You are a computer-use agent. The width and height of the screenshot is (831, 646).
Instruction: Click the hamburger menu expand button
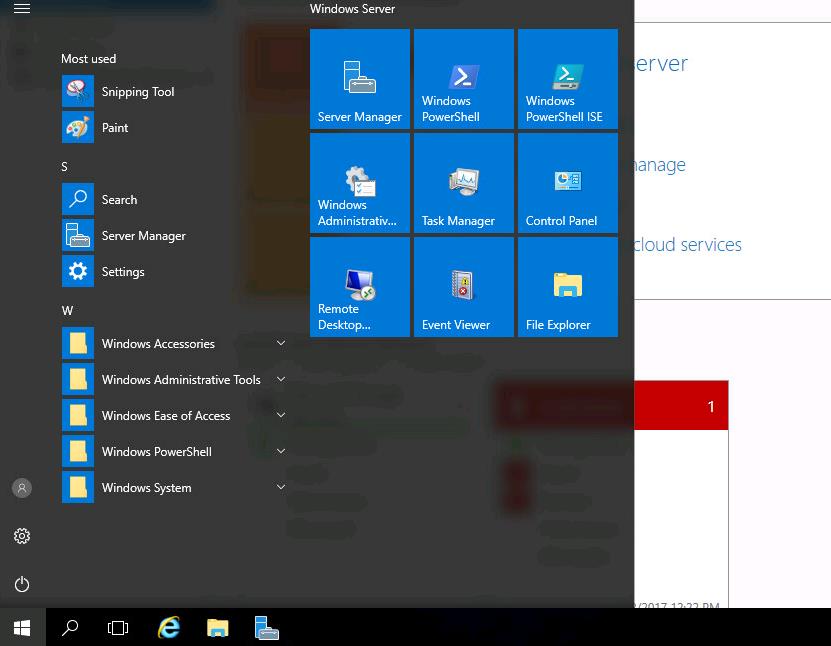click(22, 8)
